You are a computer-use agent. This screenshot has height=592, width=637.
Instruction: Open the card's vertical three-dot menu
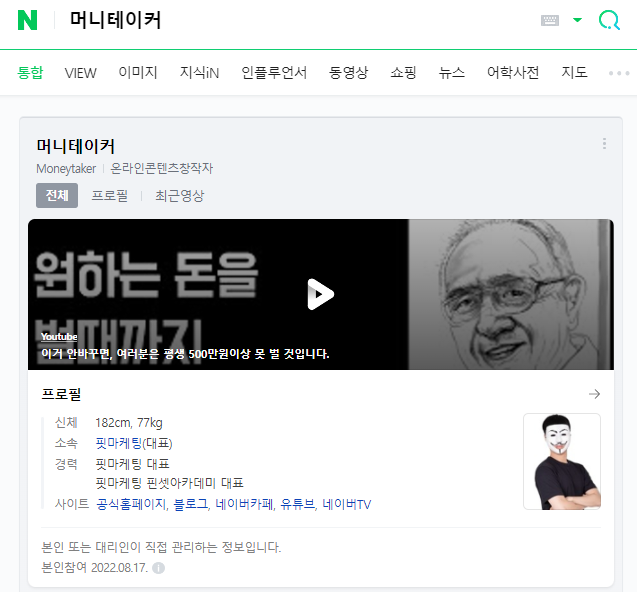(604, 143)
